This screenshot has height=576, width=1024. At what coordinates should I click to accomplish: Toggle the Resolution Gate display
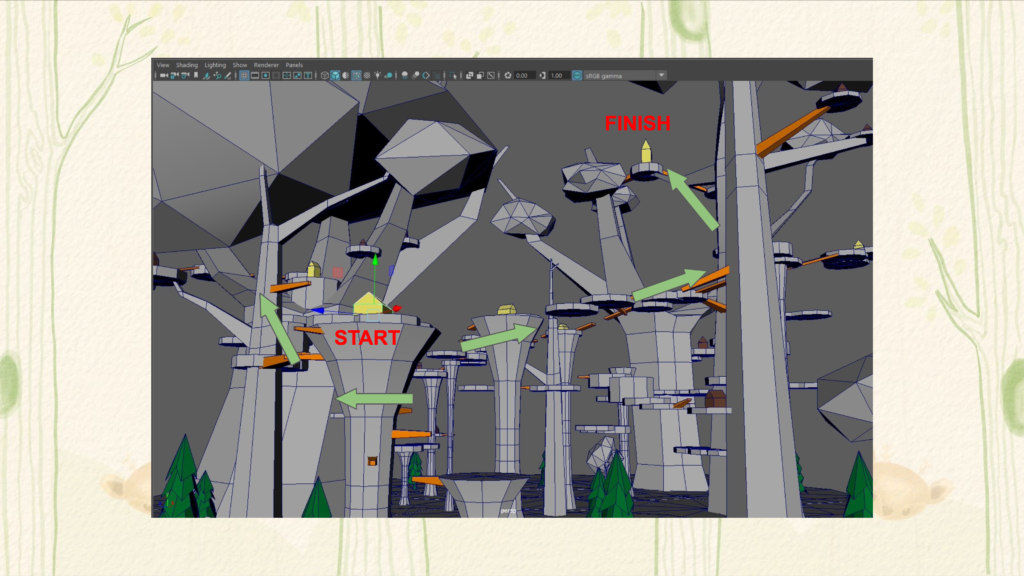click(x=266, y=76)
